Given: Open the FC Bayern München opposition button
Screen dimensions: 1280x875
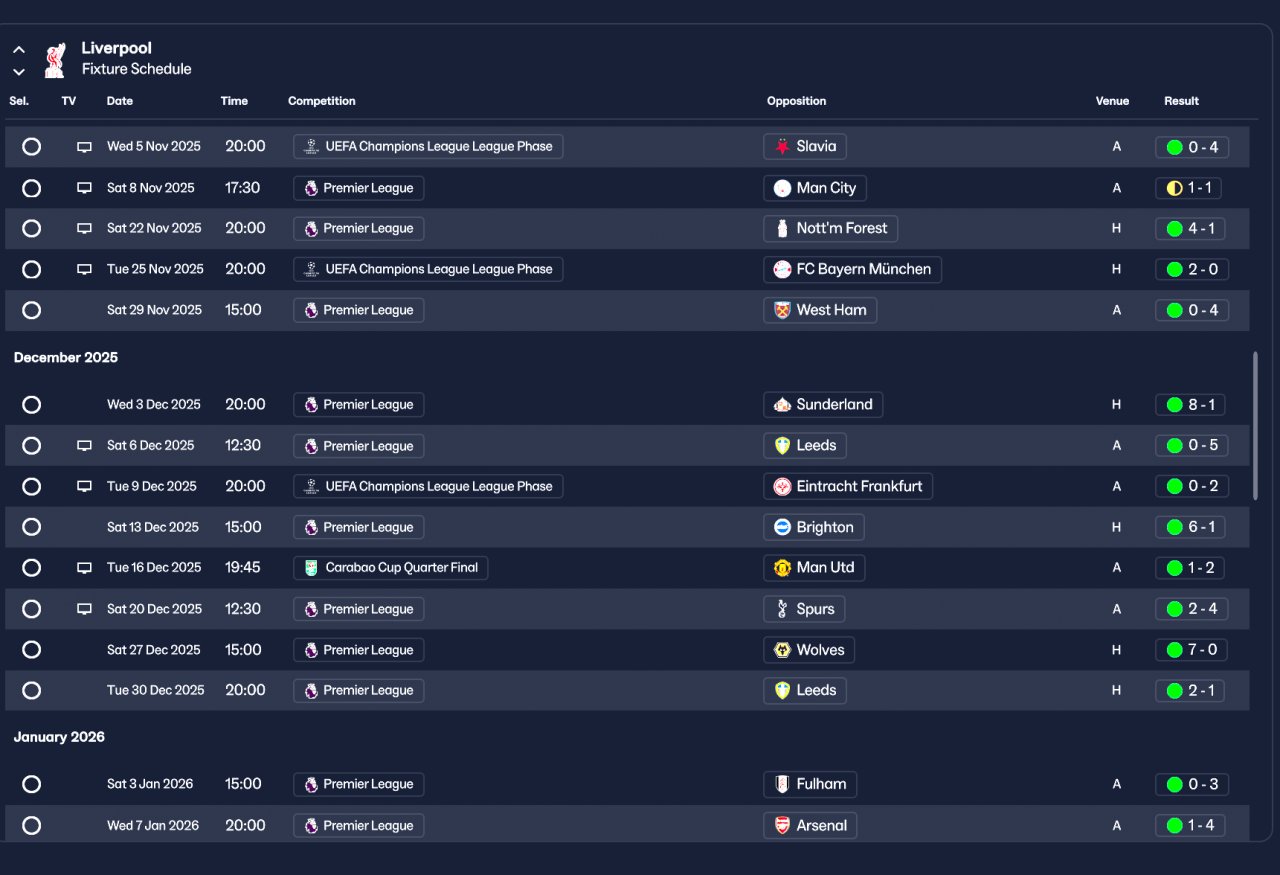Looking at the screenshot, I should 852,269.
